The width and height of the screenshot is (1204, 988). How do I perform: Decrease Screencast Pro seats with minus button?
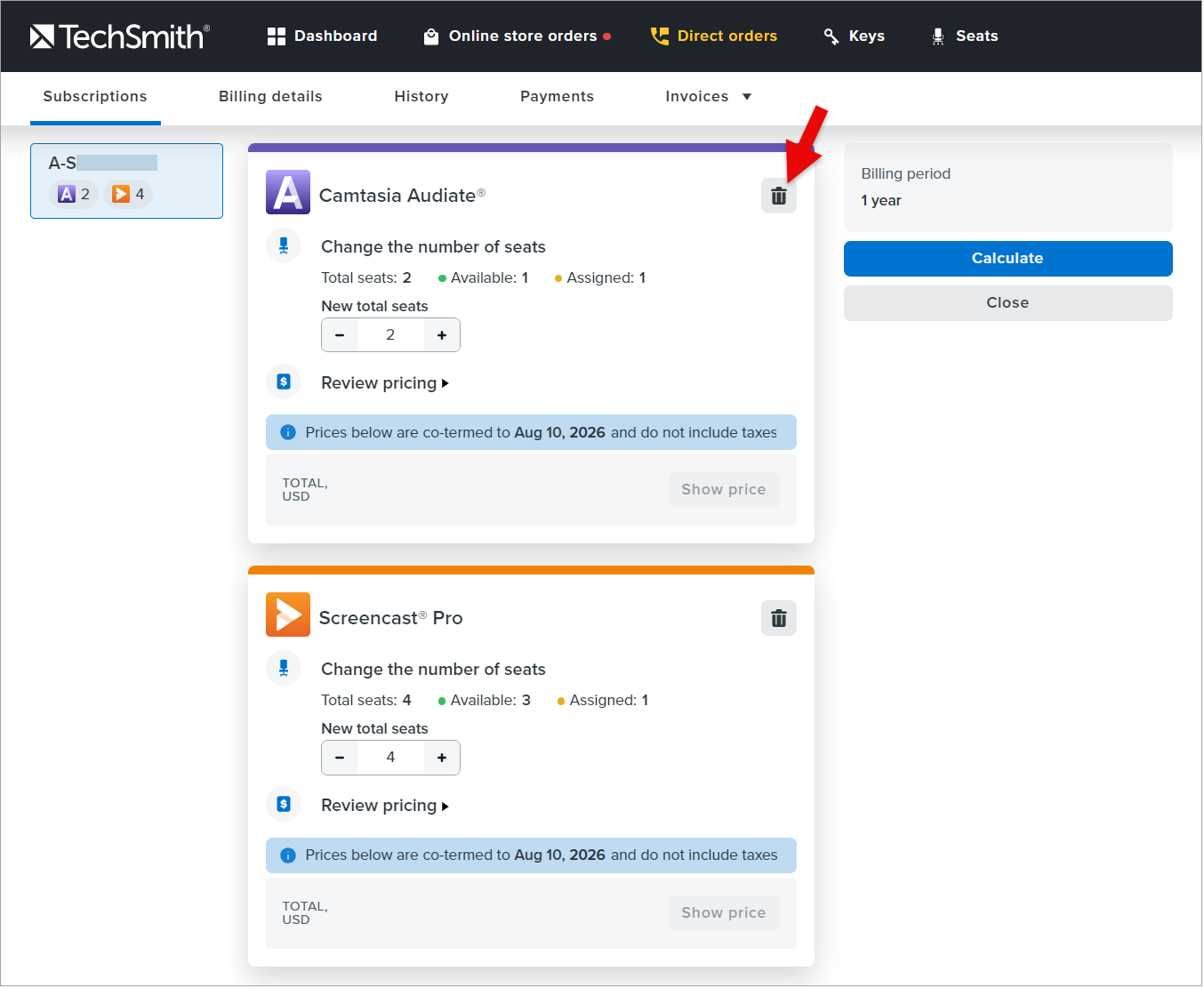340,758
